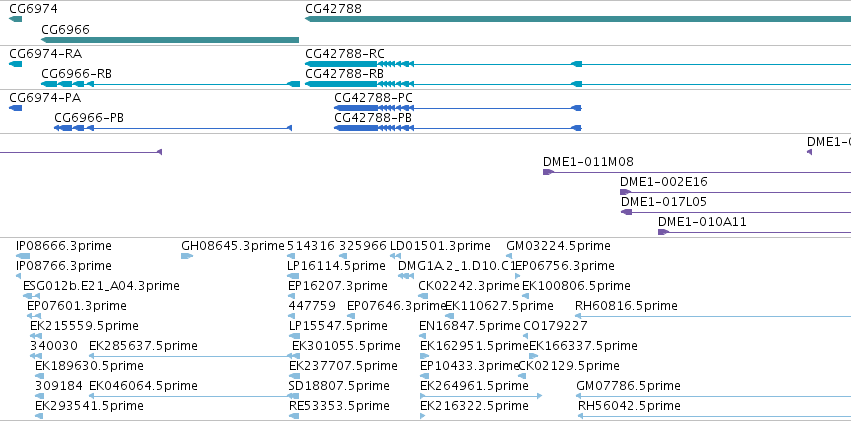Open the CG42788-PC protein feature
This screenshot has height=421, width=851.
pos(458,108)
